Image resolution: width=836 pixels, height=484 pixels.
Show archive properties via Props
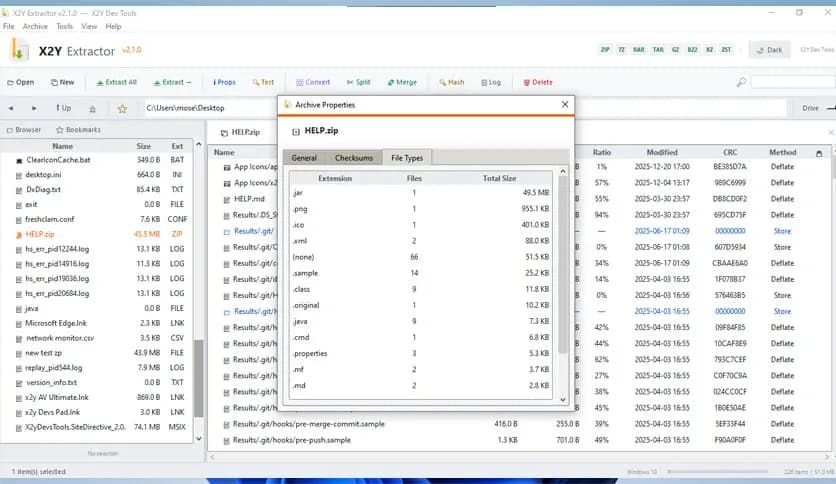224,82
